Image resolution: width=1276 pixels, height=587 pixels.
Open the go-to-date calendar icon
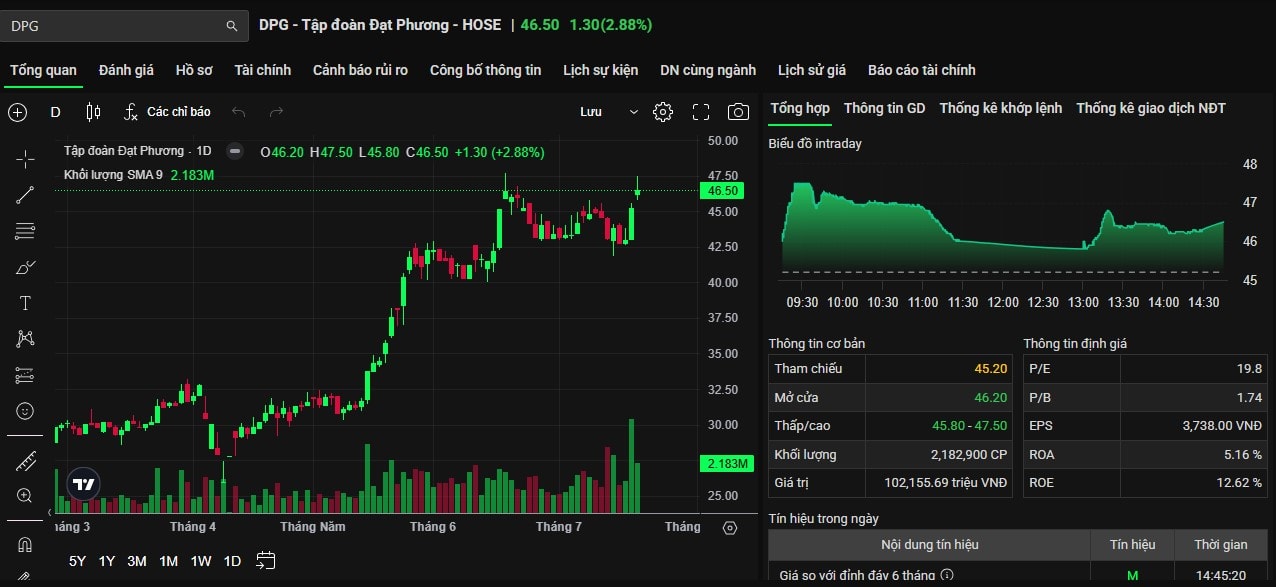coord(265,560)
